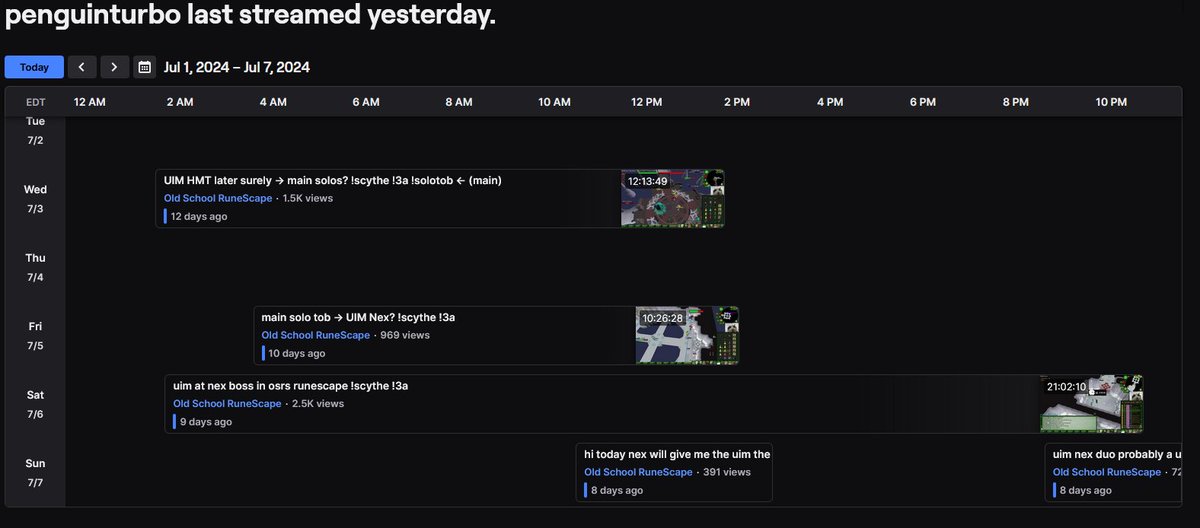Image resolution: width=1200 pixels, height=528 pixels.
Task: Click the 12 days ago label
Action: click(199, 216)
